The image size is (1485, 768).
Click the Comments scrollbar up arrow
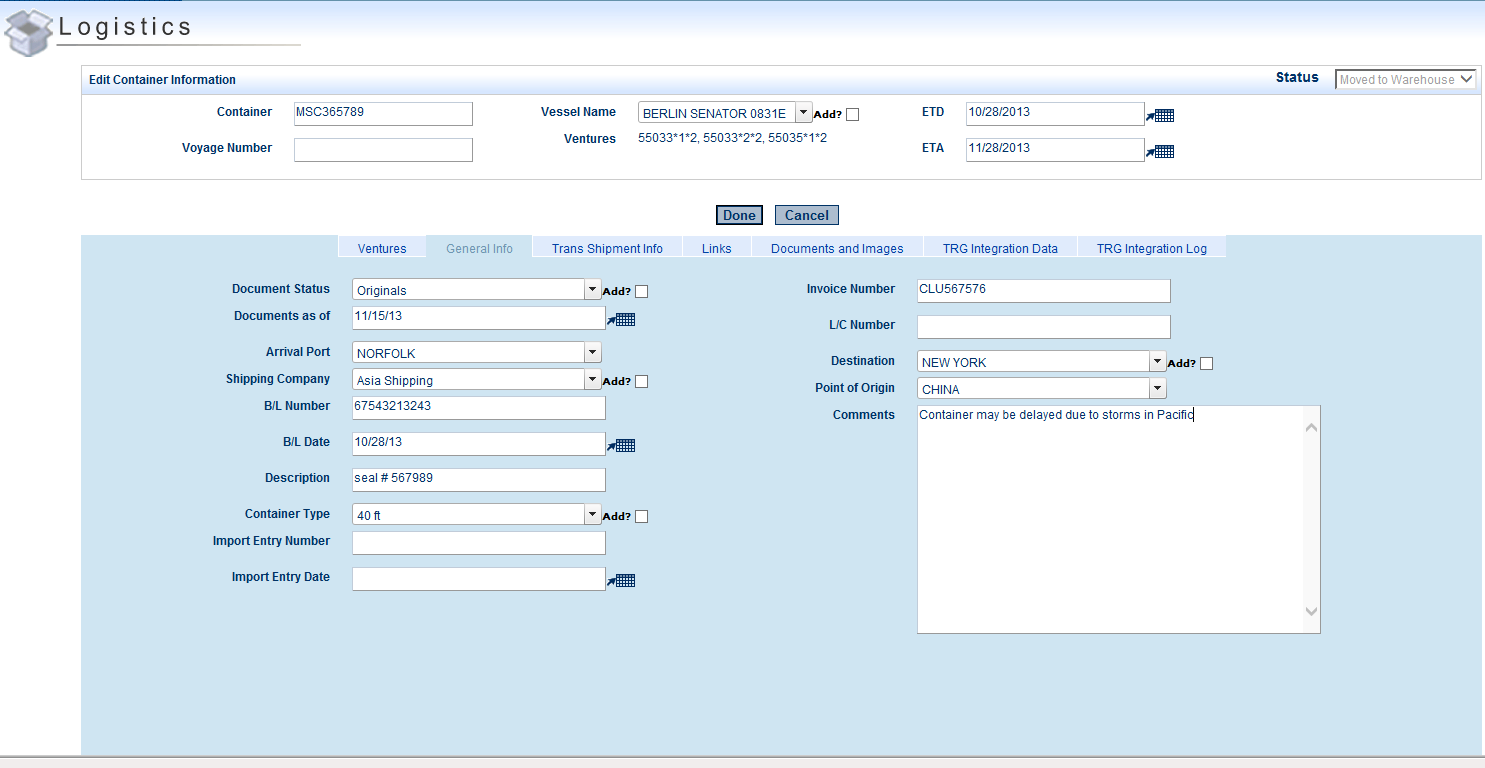(x=1312, y=428)
